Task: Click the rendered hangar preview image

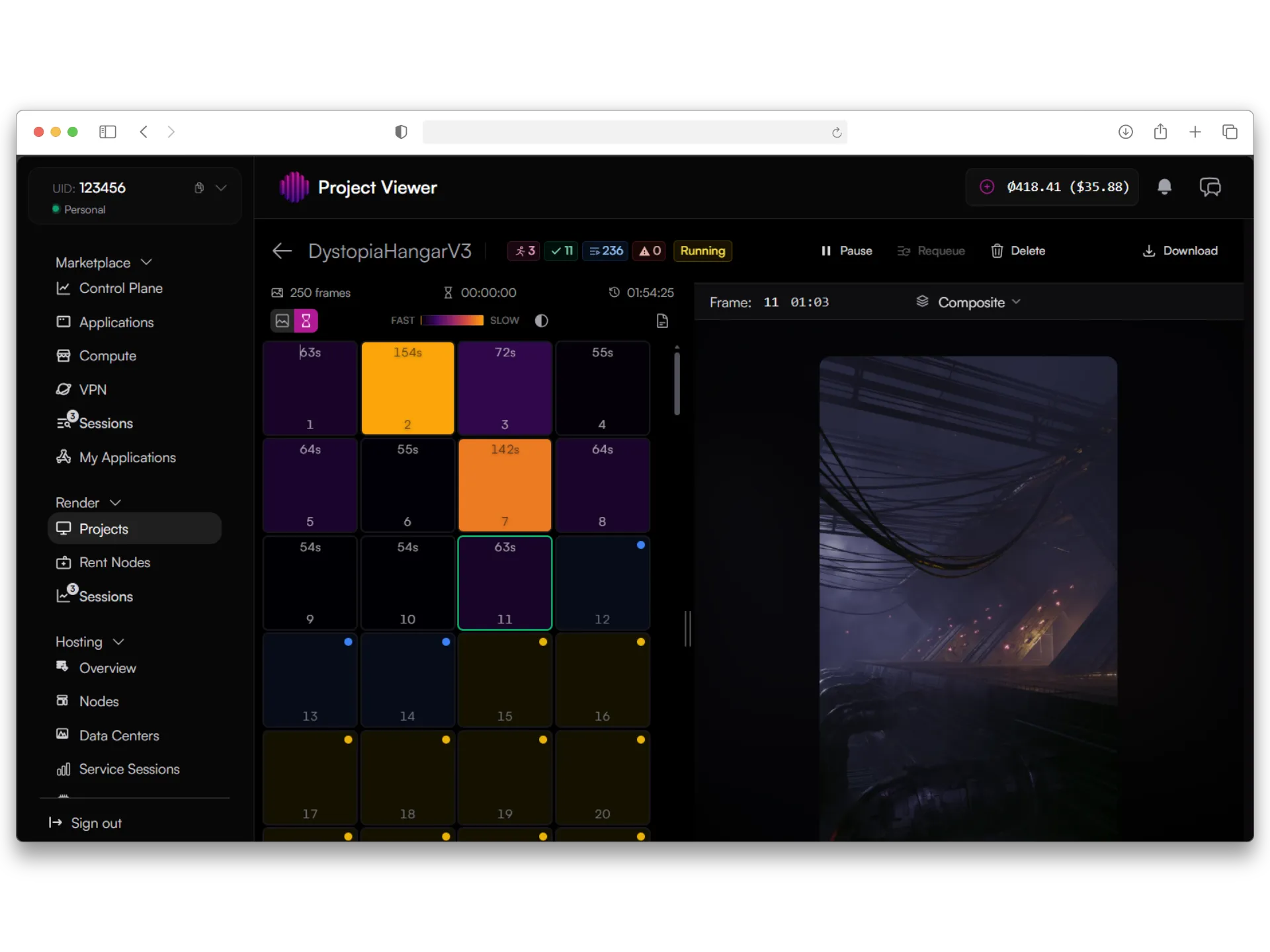Action: (968, 598)
